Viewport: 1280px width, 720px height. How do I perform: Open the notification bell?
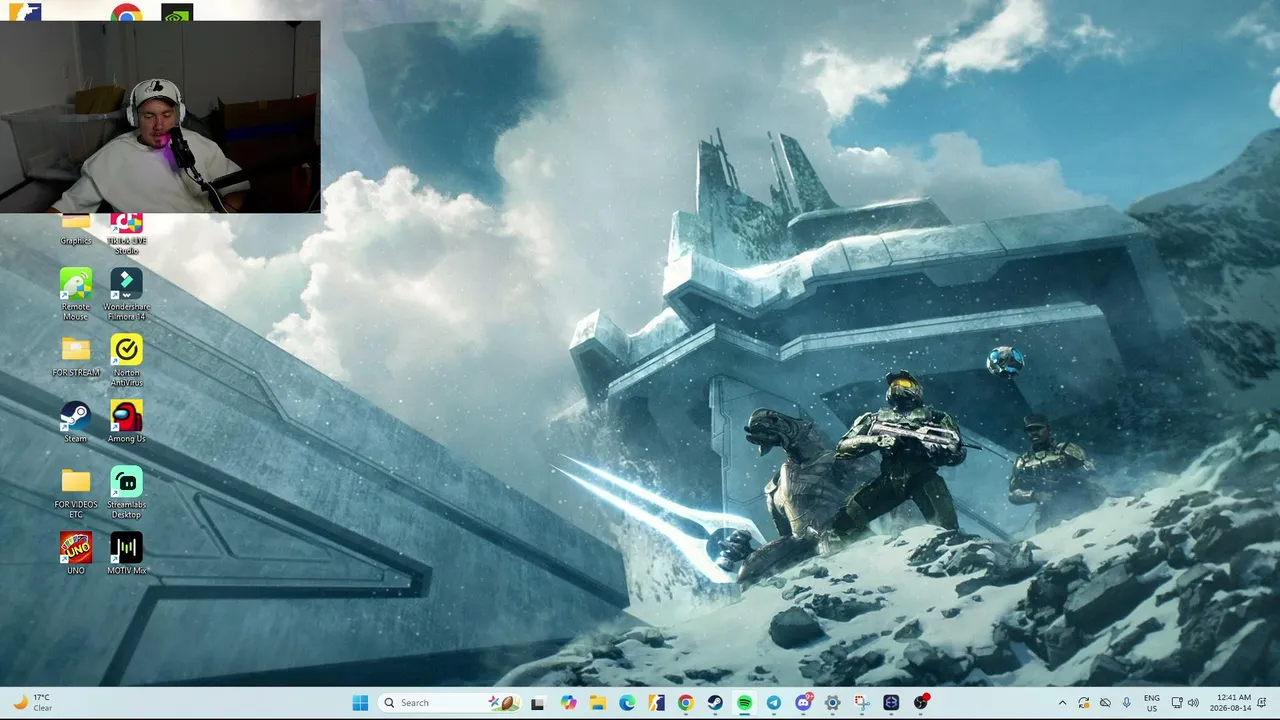pos(1264,703)
